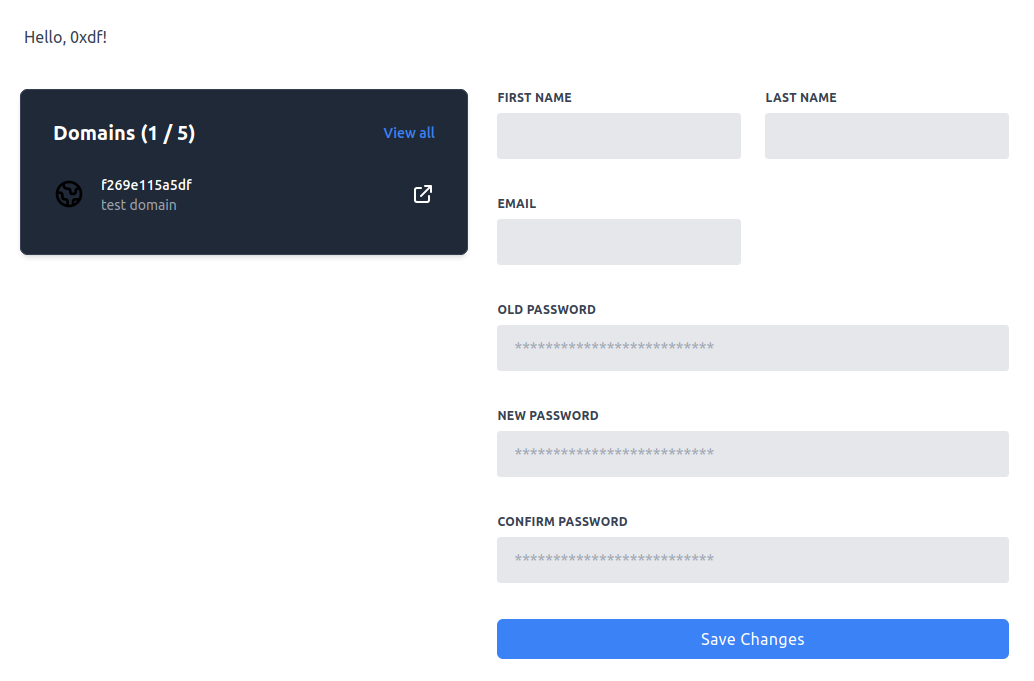
Task: Focus the First Name input field
Action: 619,136
